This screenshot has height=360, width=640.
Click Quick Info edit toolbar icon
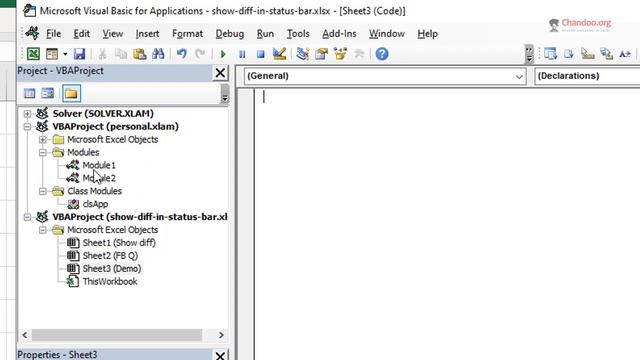tap(588, 54)
